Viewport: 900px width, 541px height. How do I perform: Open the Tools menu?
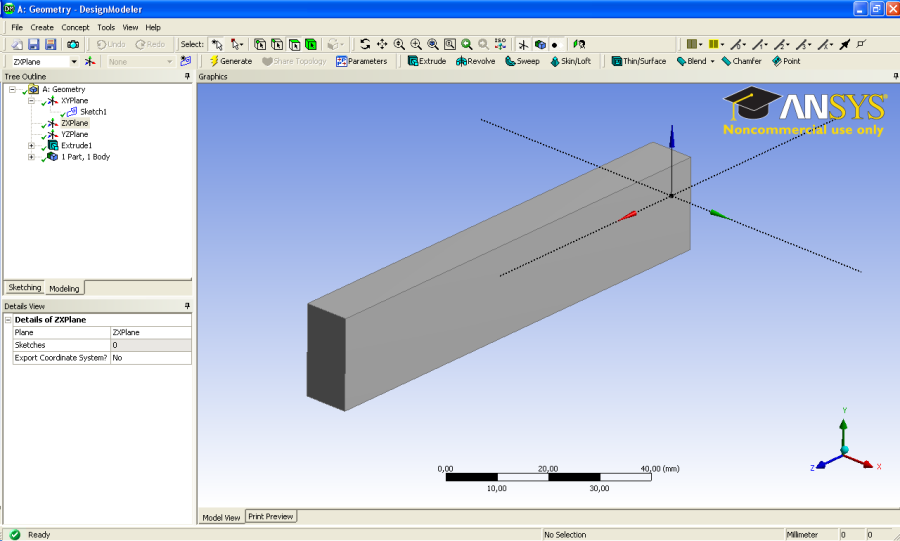coord(106,28)
